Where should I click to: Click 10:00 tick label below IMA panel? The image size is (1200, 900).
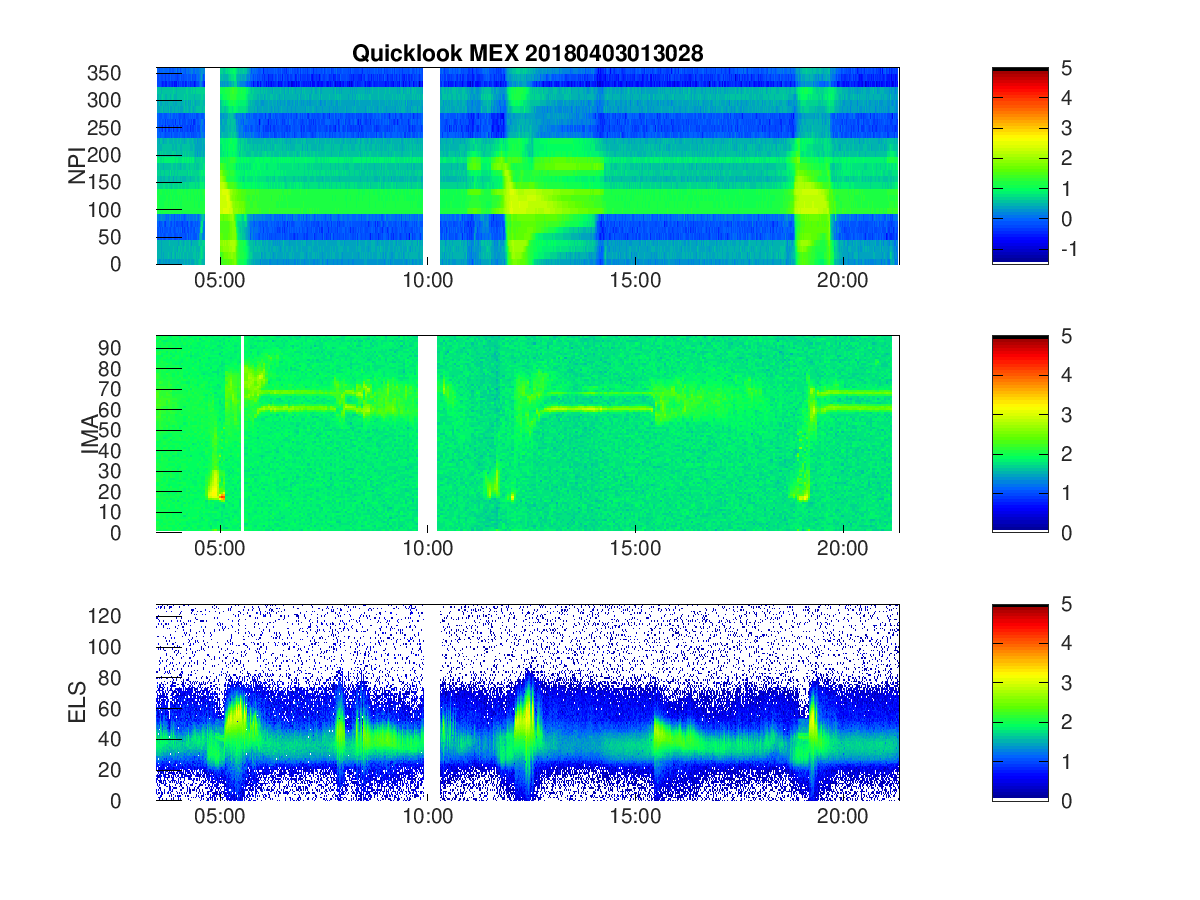[x=428, y=549]
